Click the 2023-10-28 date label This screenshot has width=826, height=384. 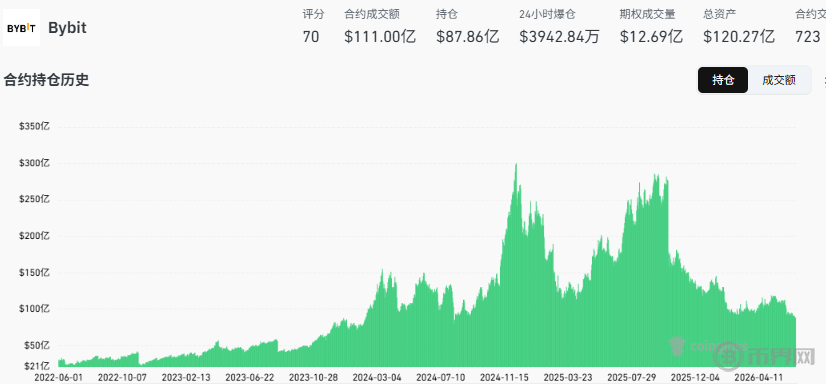click(x=313, y=378)
